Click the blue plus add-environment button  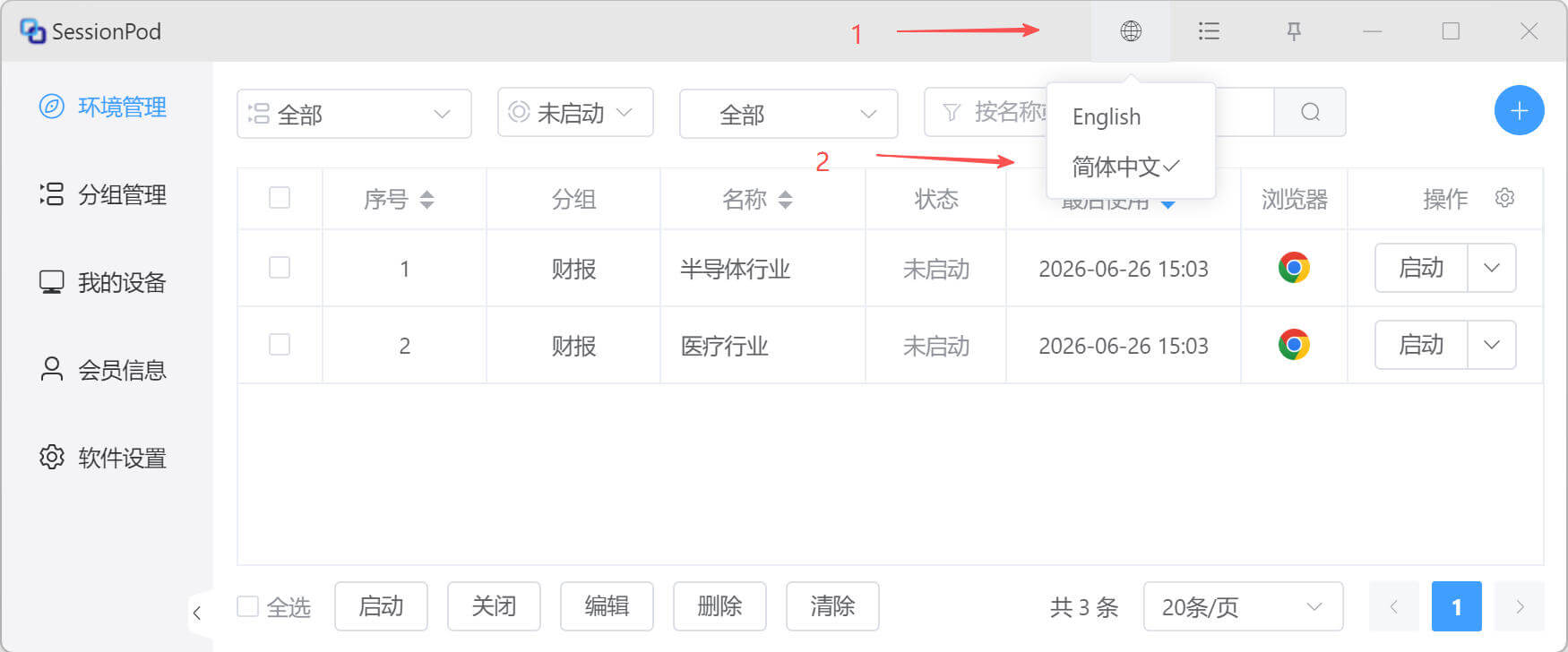tap(1519, 111)
